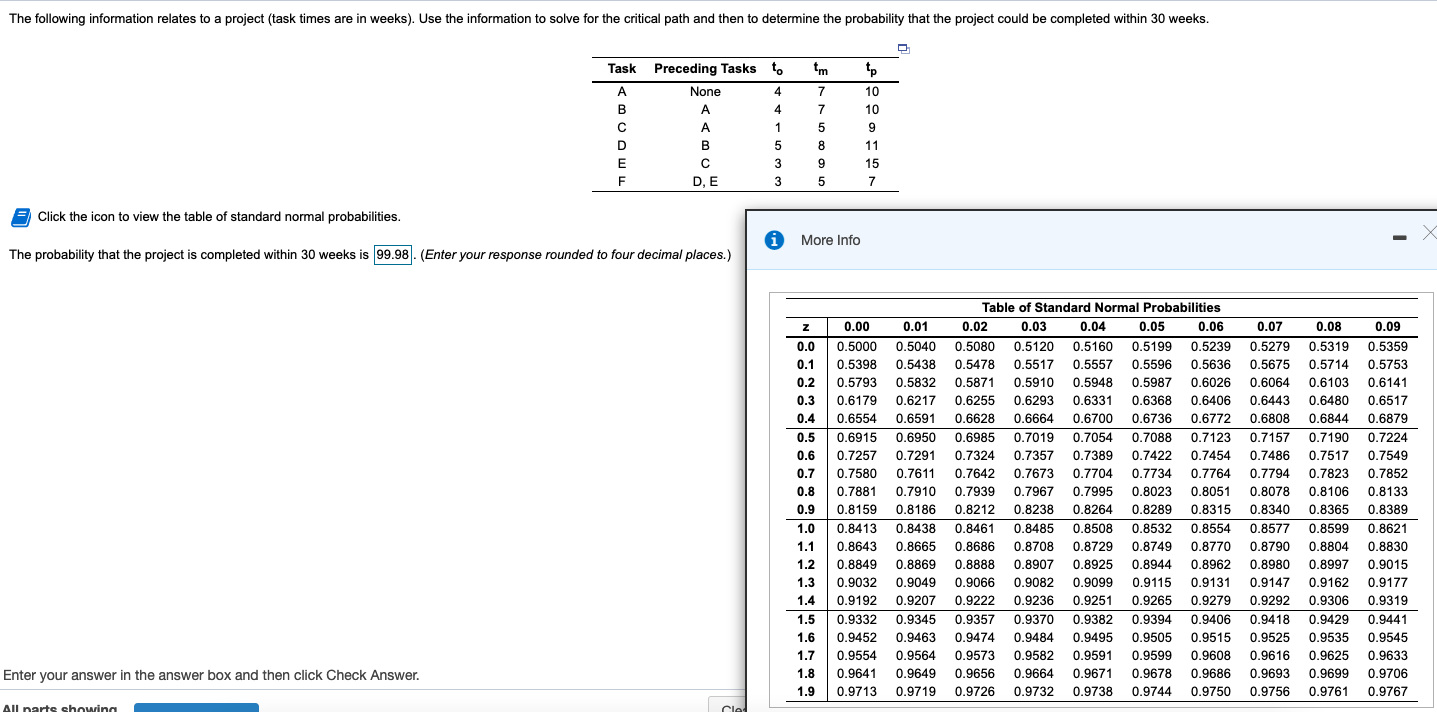Select cell value 0.5359
1437x712 pixels.
(1387, 346)
